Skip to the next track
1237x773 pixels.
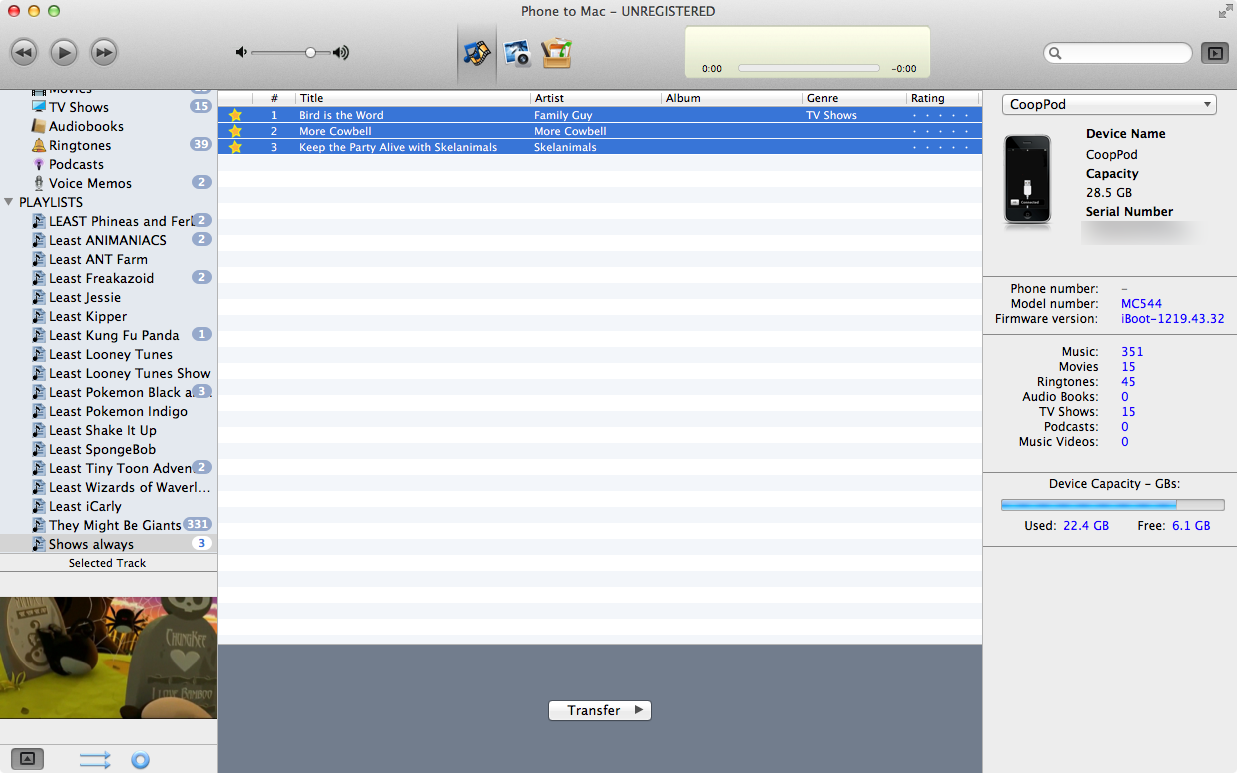click(x=104, y=52)
